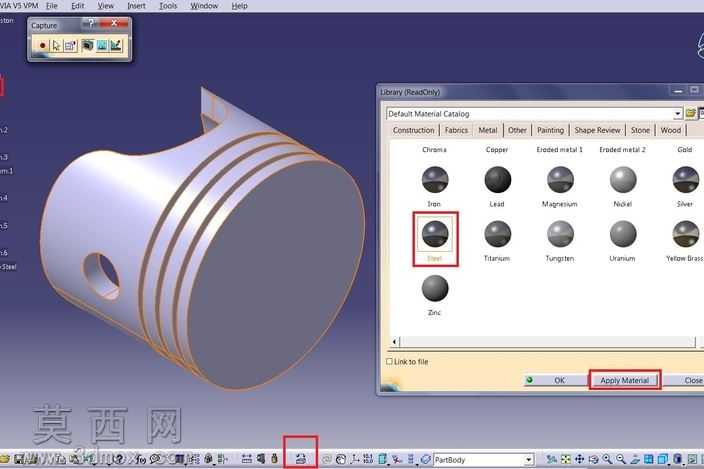Click the Measure Between icon
This screenshot has height=469, width=704.
(246, 459)
